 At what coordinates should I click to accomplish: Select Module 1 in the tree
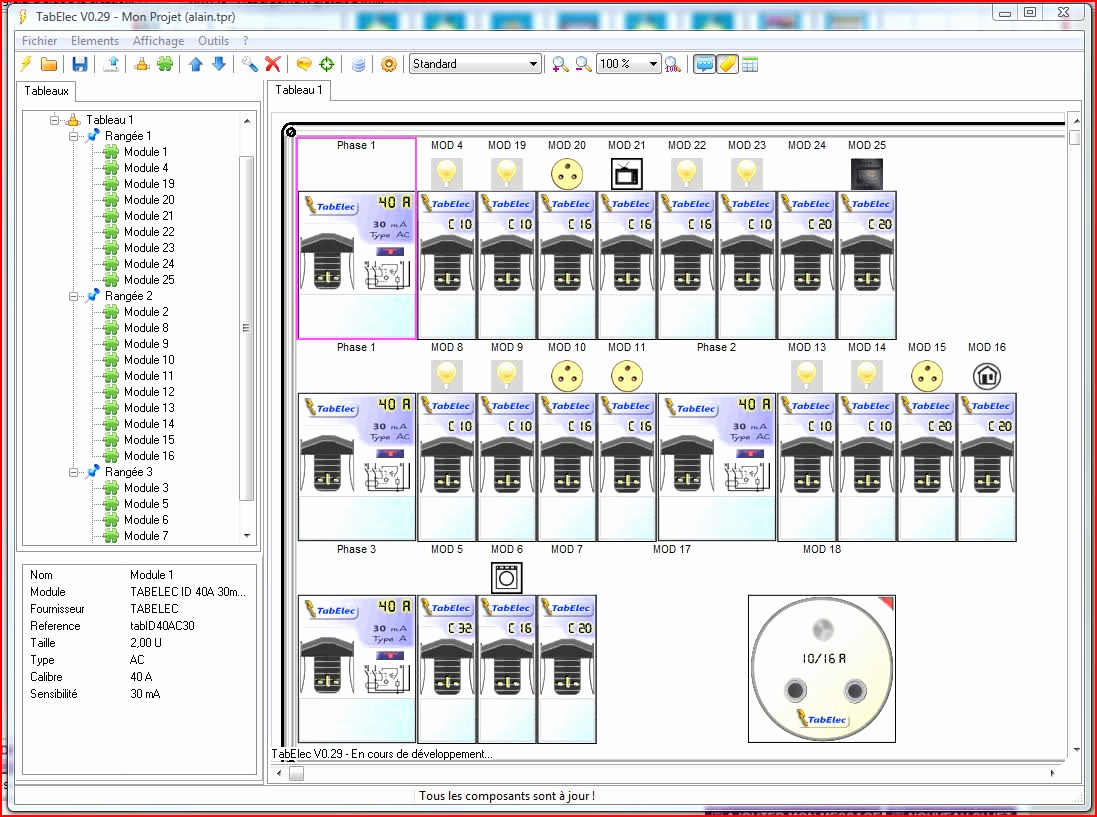click(x=146, y=152)
